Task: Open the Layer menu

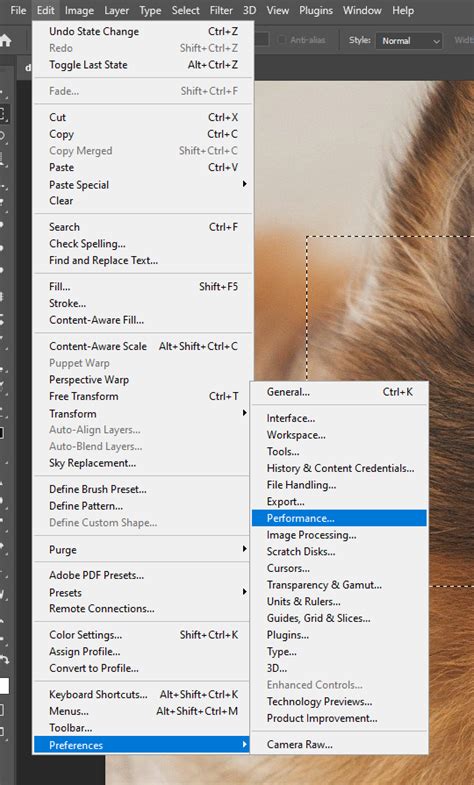Action: [x=116, y=10]
